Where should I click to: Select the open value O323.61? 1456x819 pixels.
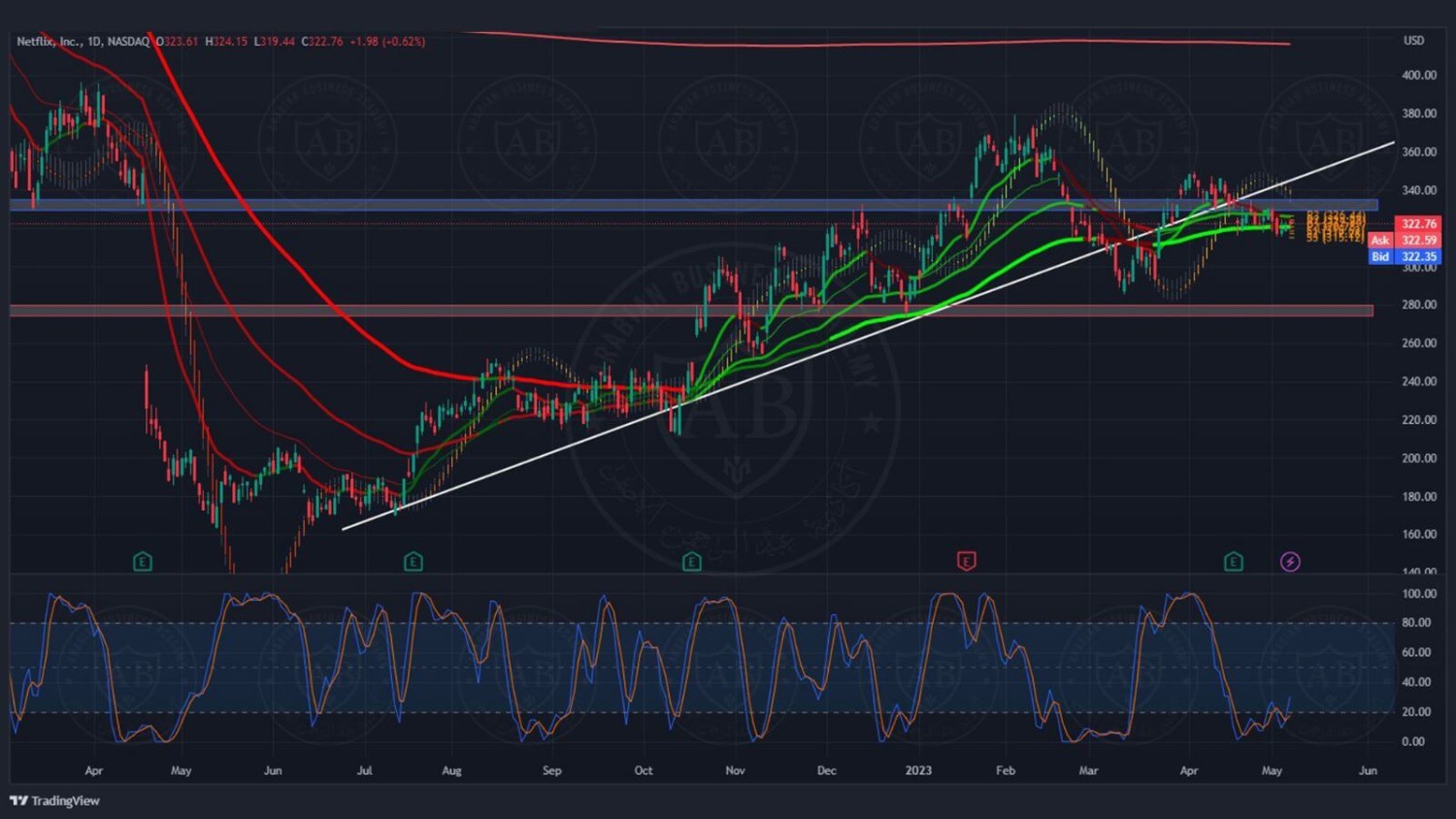(177, 42)
